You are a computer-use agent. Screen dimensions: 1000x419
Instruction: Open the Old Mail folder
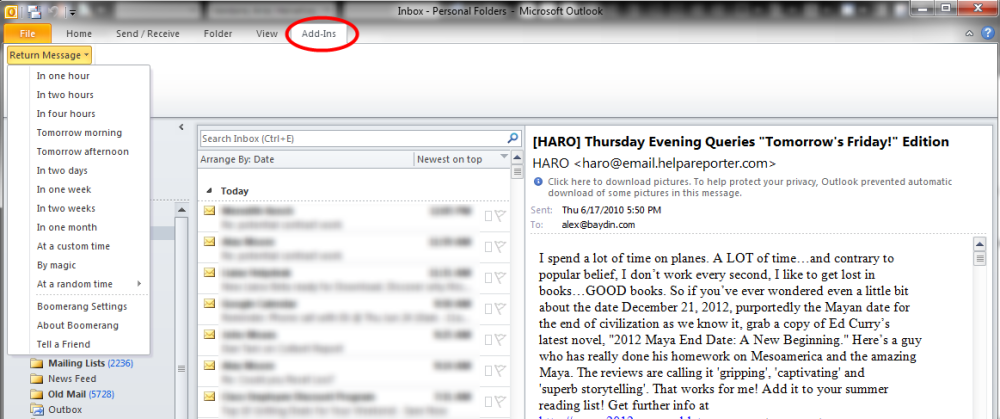click(72, 394)
